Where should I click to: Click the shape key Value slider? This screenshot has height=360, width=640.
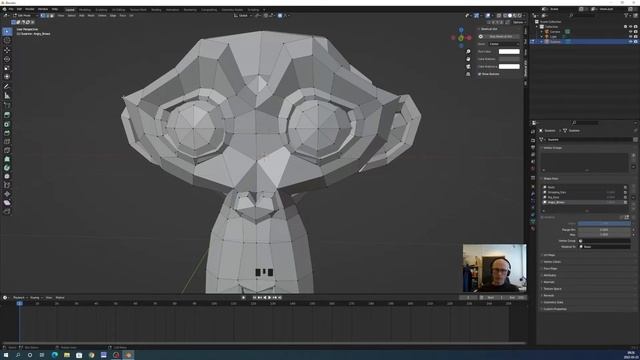[x=604, y=224]
